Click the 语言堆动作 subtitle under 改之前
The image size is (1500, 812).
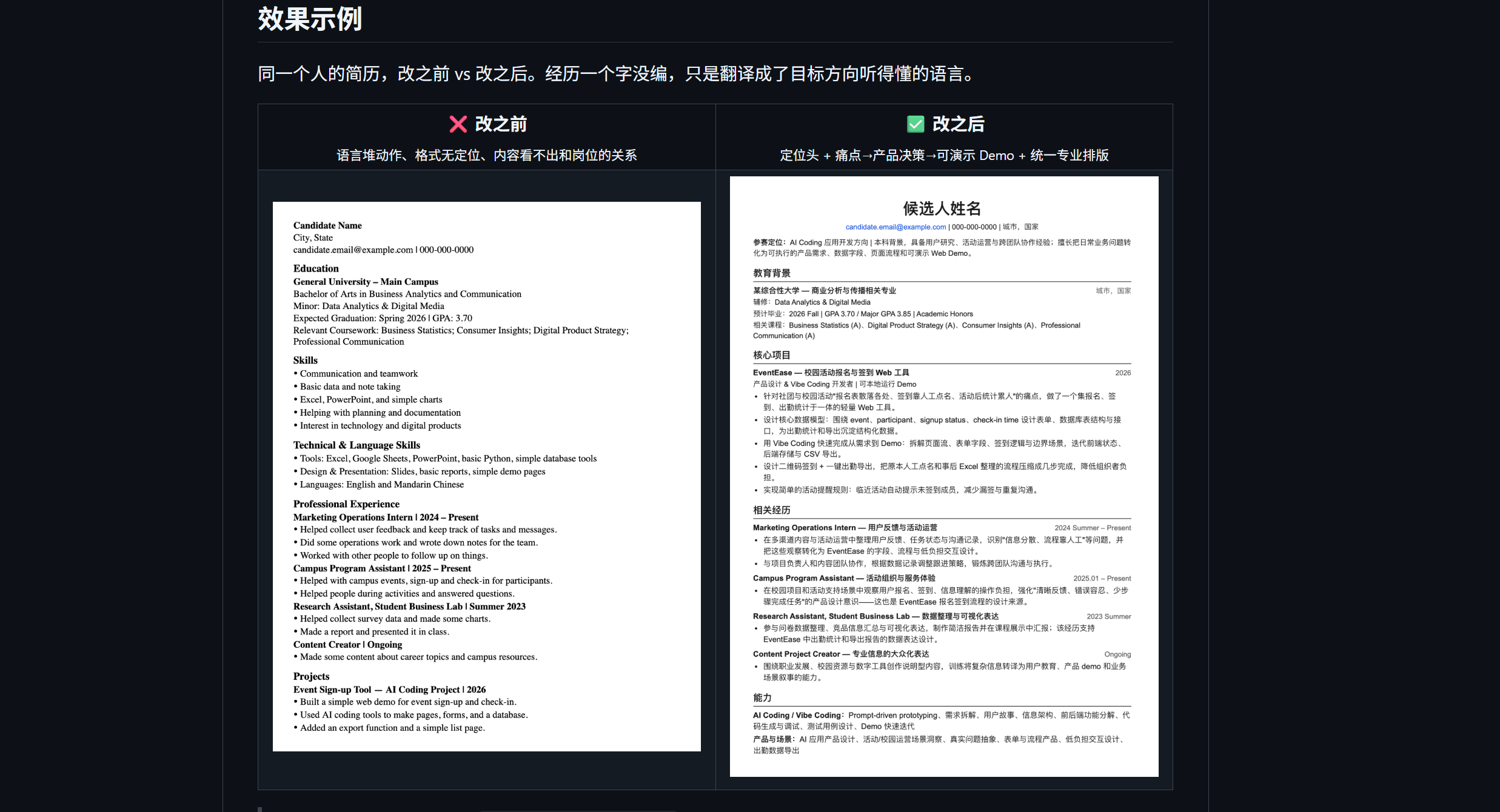coord(487,156)
